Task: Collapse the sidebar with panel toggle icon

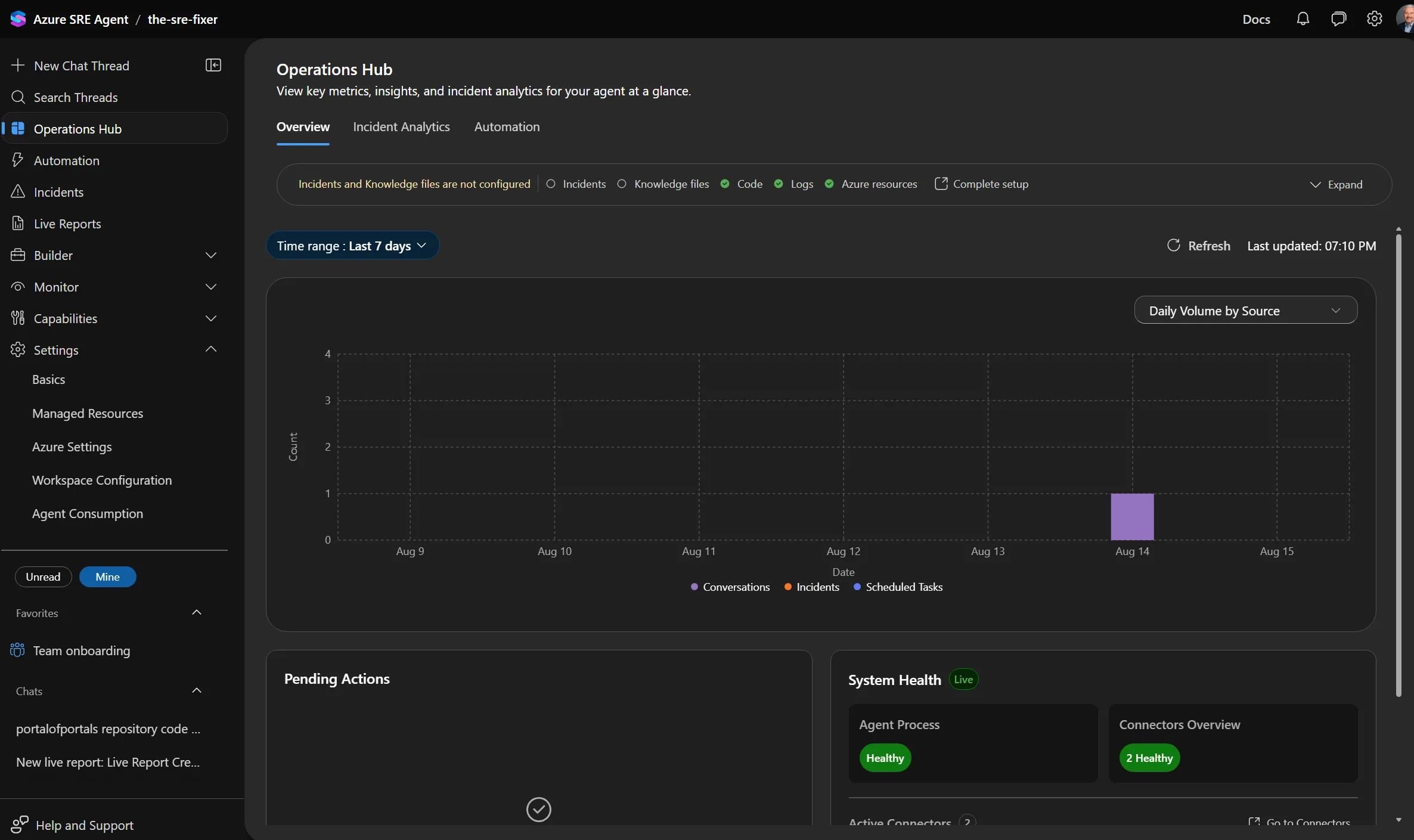Action: (x=213, y=65)
